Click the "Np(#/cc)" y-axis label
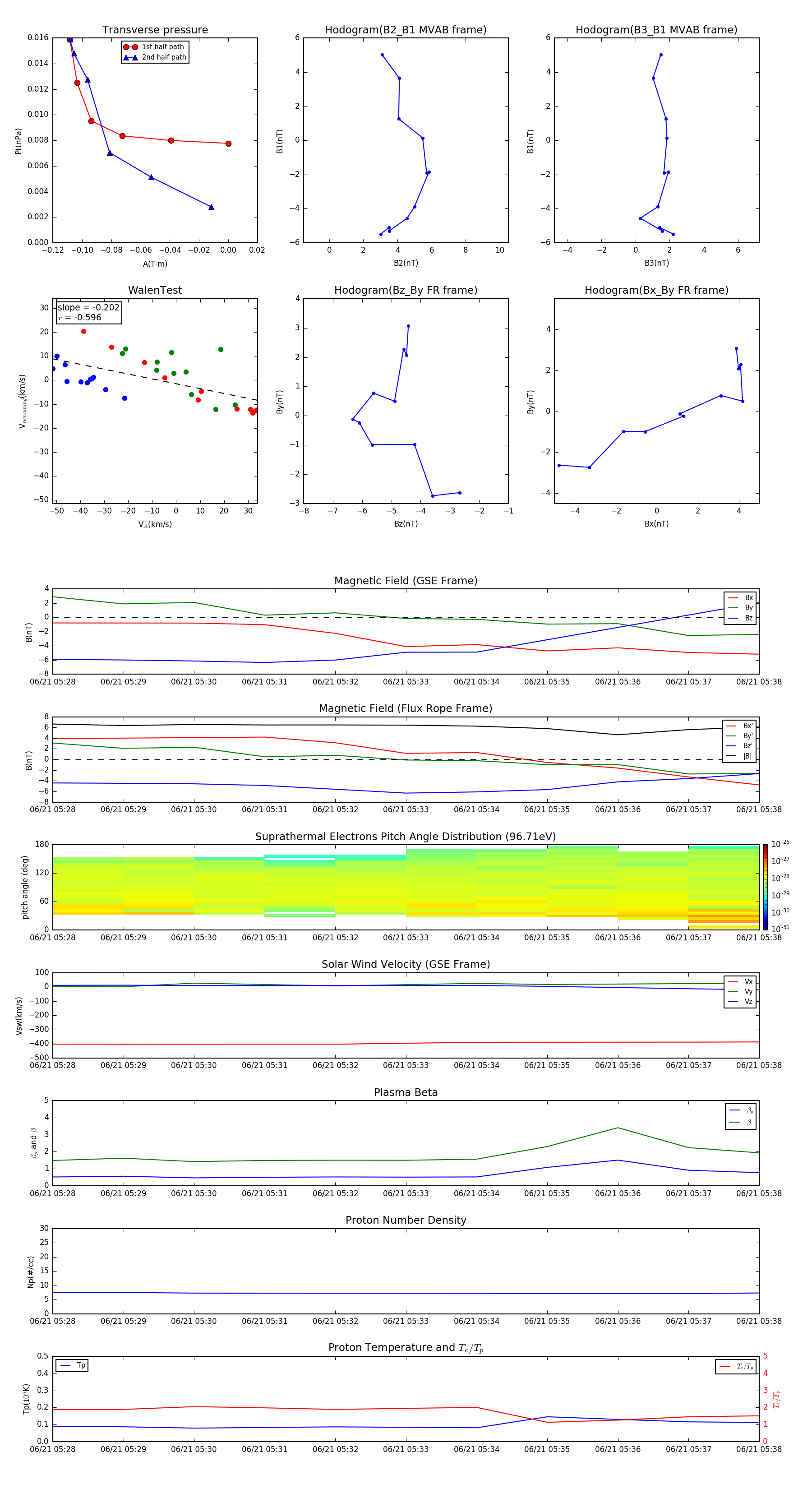 31,1272
